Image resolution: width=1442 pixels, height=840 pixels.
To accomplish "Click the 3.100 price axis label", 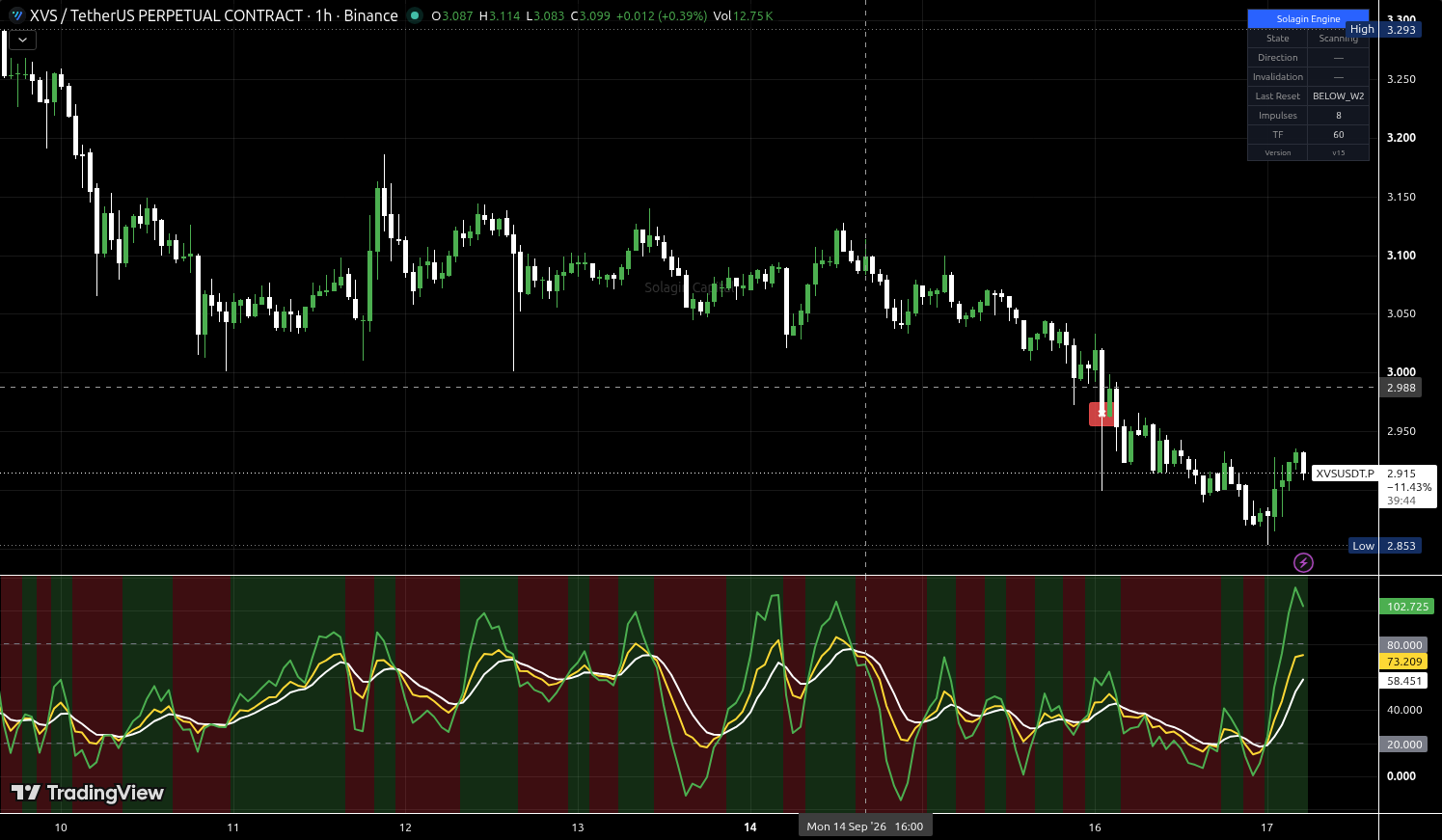I will [1401, 256].
